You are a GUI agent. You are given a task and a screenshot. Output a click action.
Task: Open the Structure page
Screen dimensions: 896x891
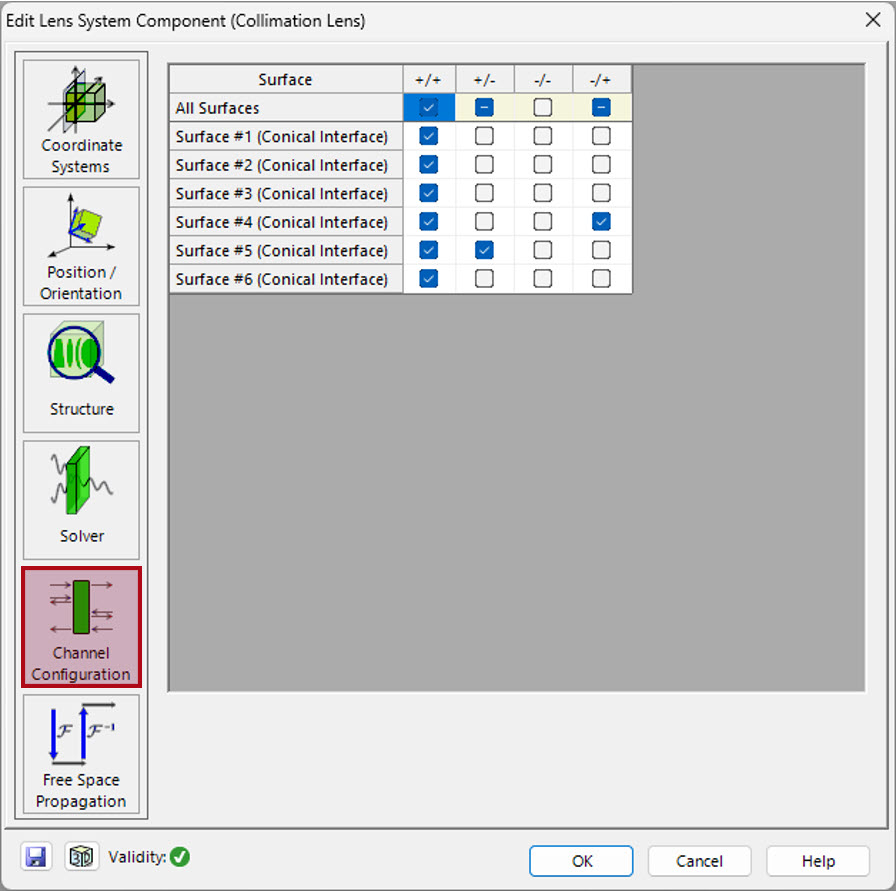tap(81, 373)
